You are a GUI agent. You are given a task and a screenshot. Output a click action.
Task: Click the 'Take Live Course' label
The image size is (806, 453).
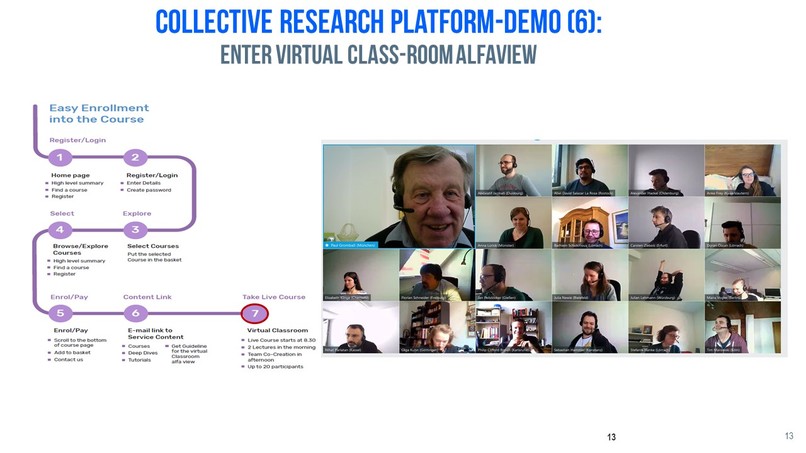tap(274, 297)
